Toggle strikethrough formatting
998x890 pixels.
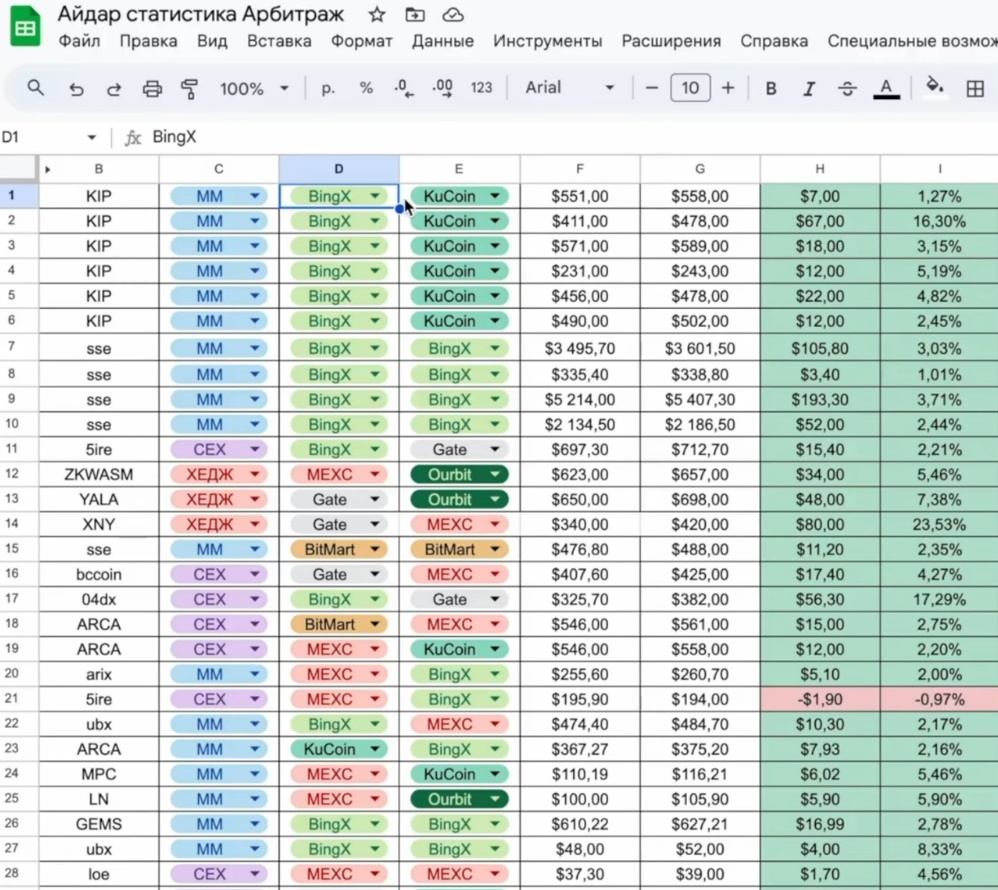pyautogui.click(x=847, y=88)
